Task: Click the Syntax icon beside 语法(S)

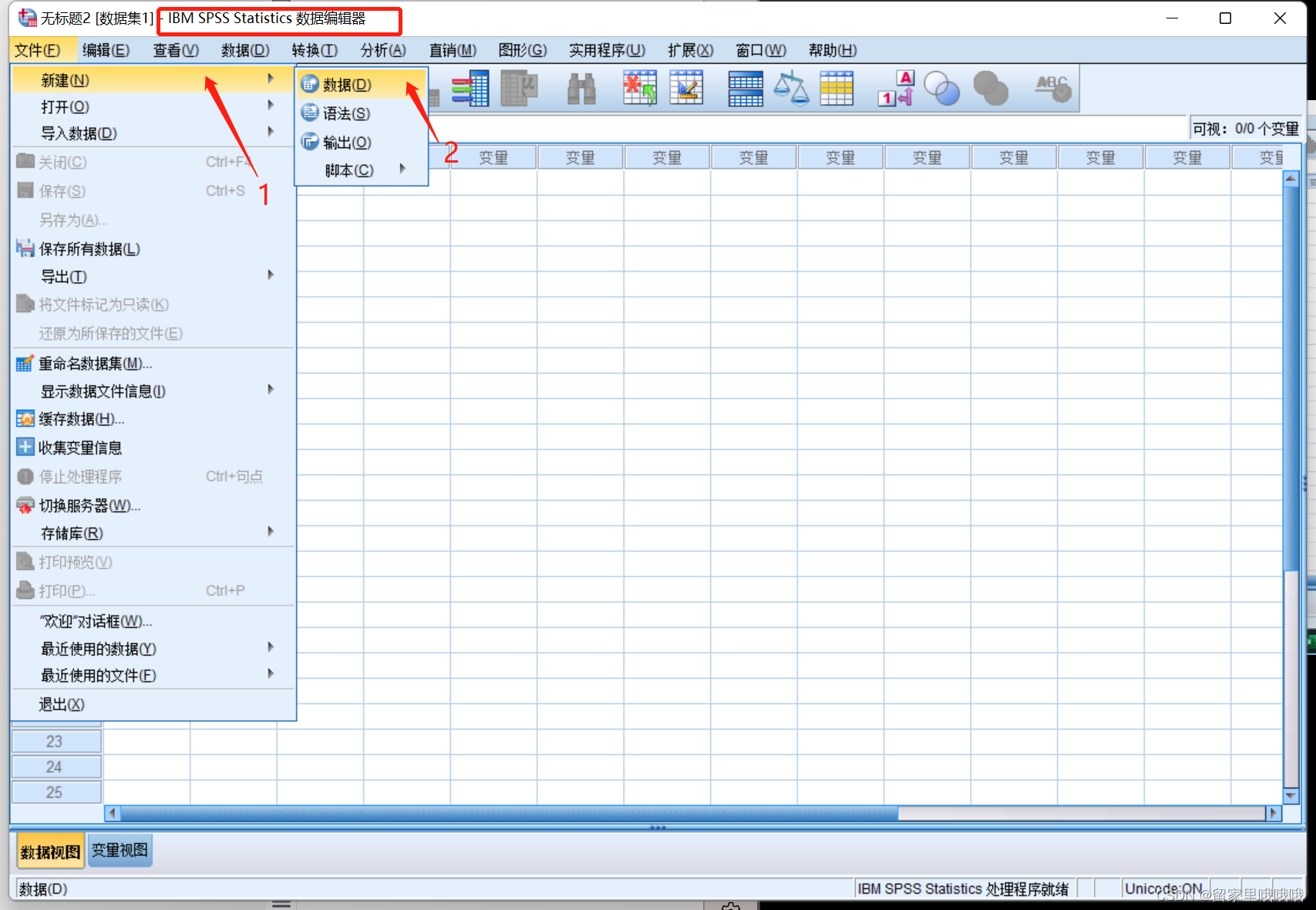Action: point(310,112)
